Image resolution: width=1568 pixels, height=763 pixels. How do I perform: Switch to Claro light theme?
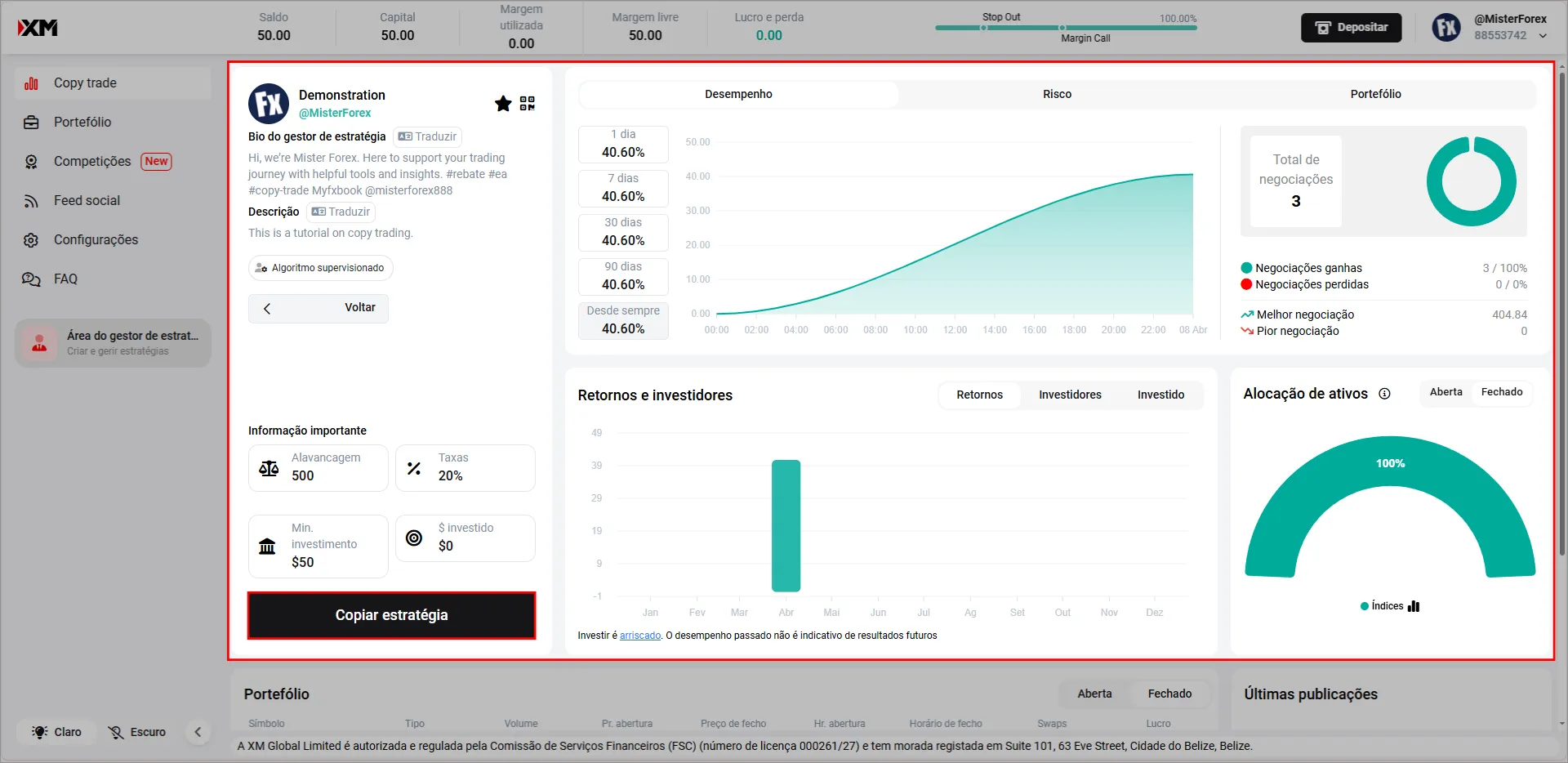tap(57, 732)
